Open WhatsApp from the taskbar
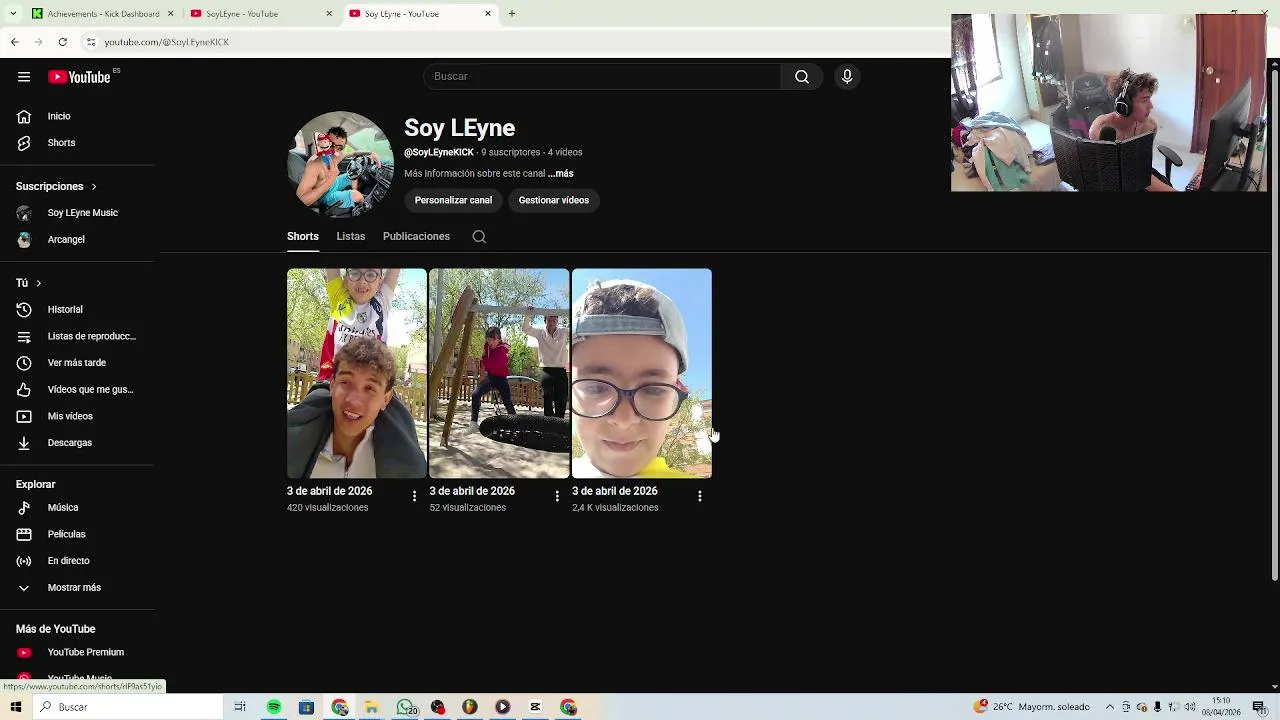The image size is (1280, 720). coord(405,707)
